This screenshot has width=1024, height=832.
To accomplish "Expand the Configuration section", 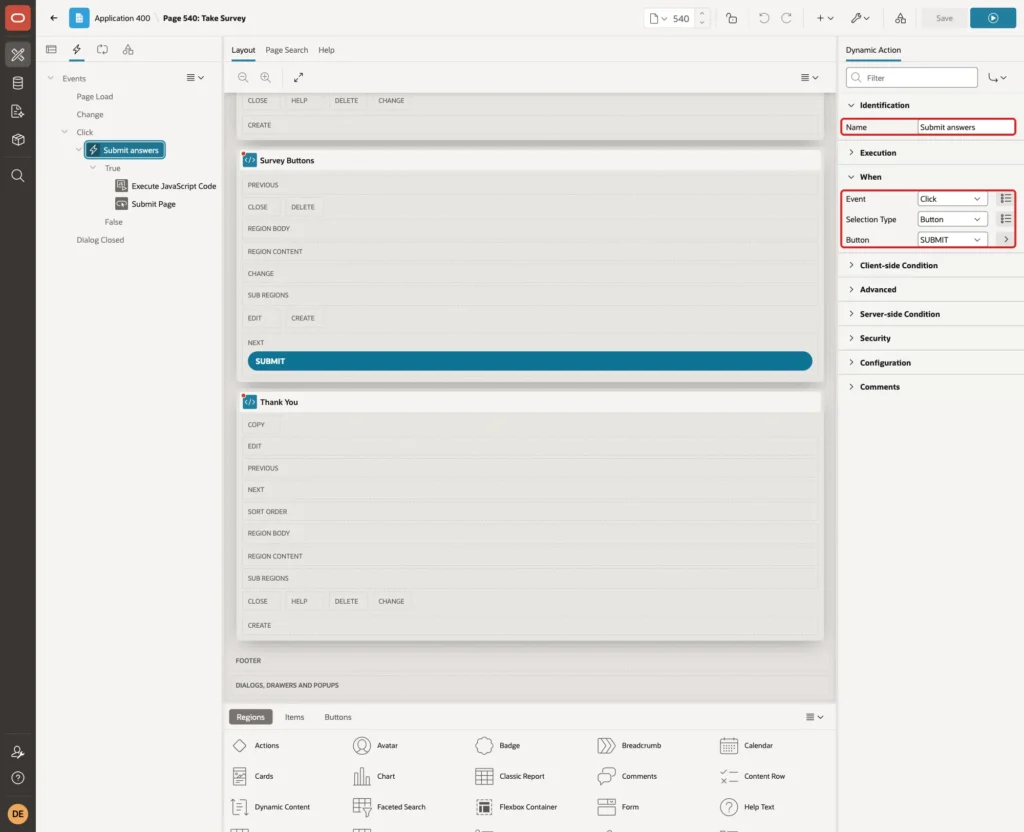I will [851, 362].
